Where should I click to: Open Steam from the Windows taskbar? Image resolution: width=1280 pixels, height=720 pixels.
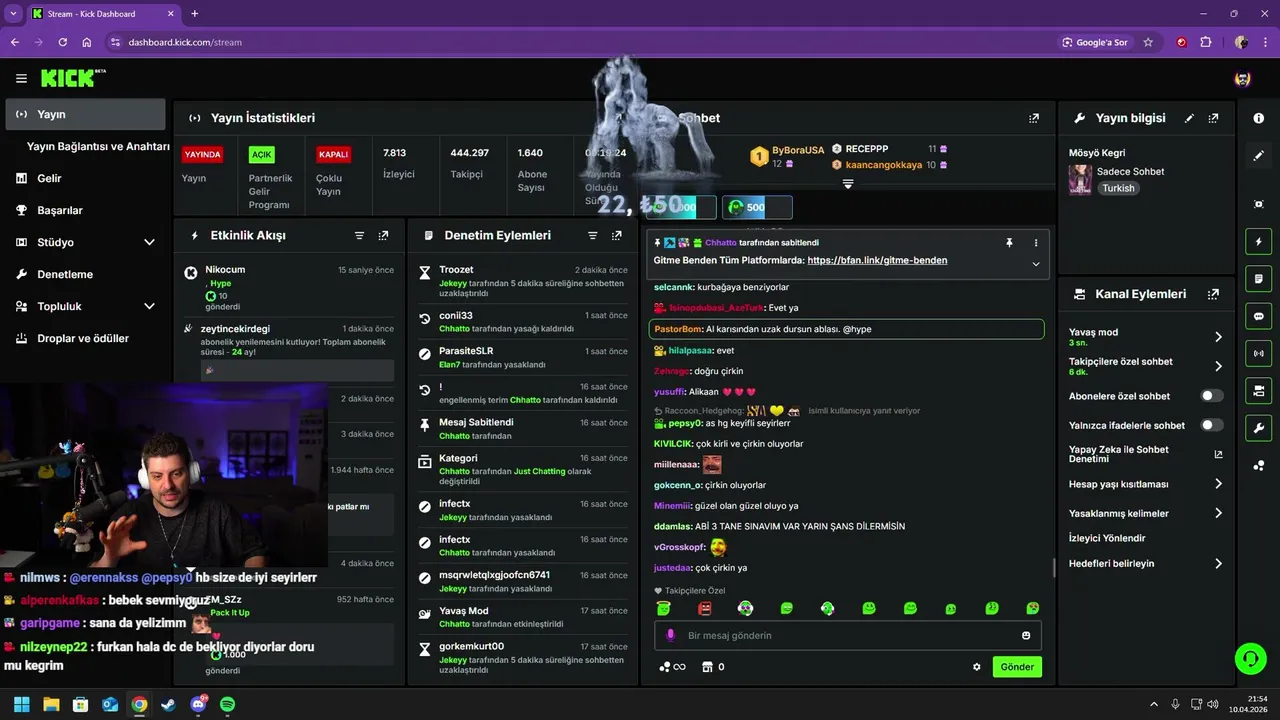click(168, 704)
